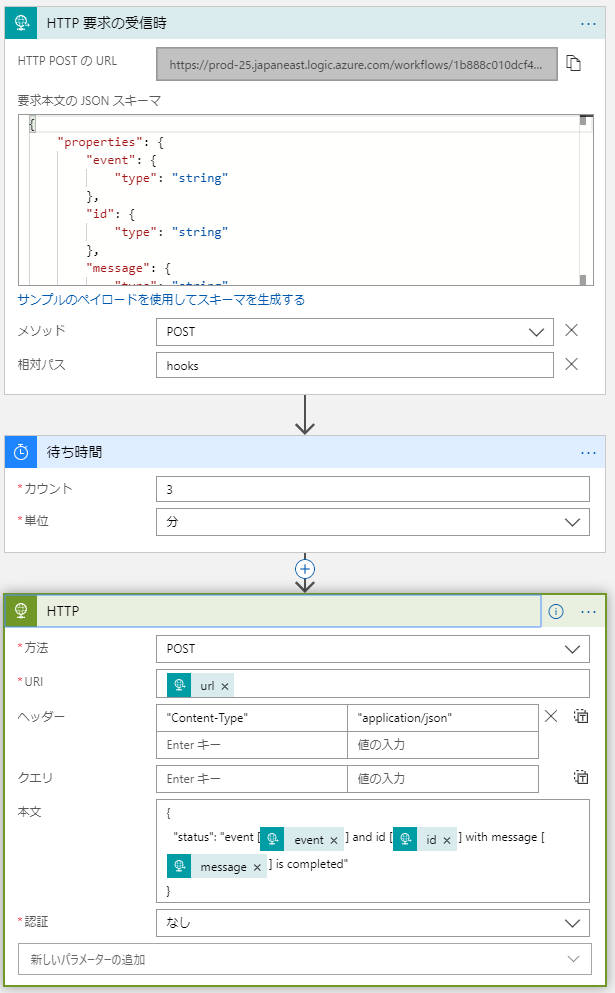The width and height of the screenshot is (615, 993).
Task: Click the plus icon to insert step
Action: (305, 568)
